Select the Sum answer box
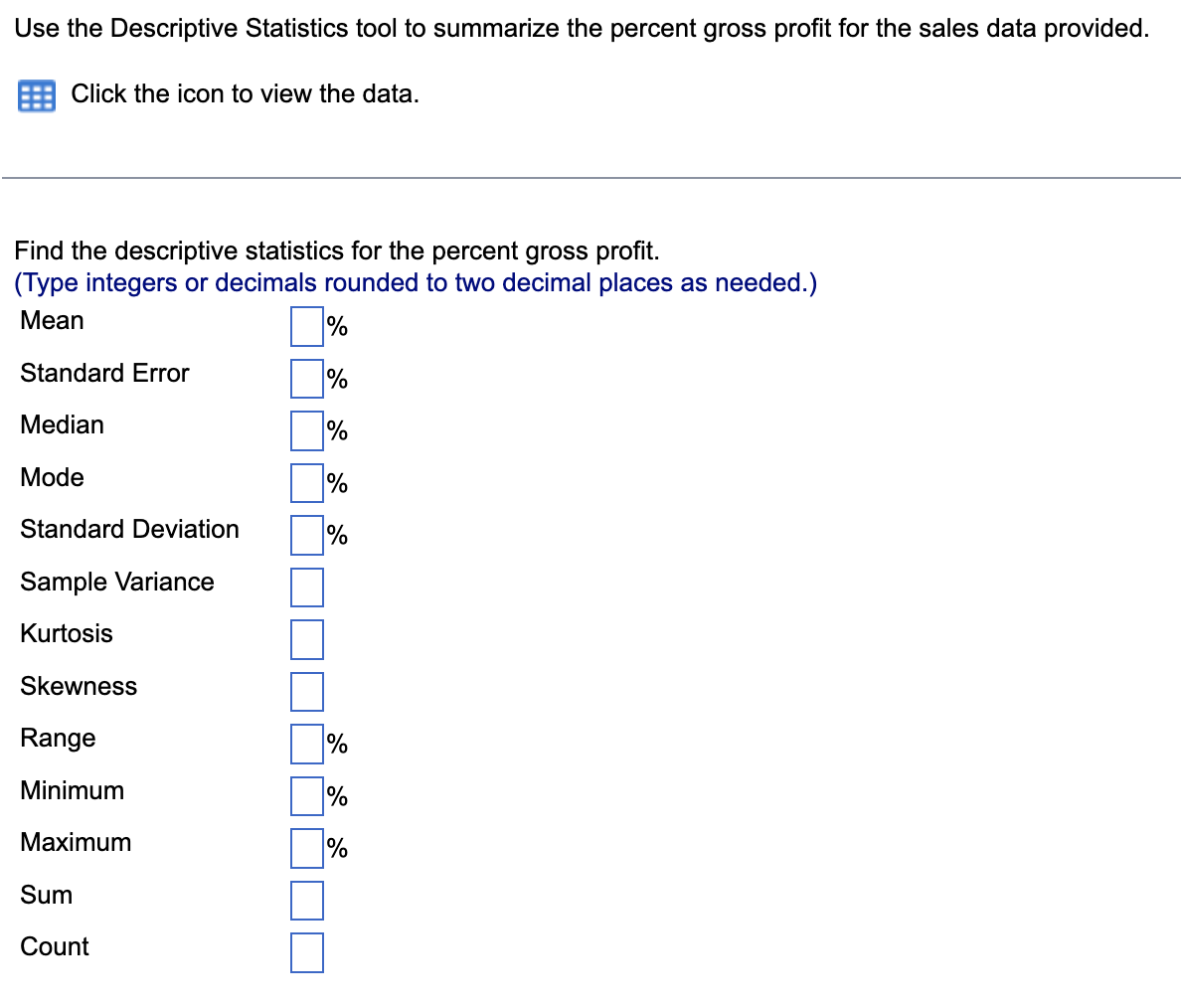 [305, 901]
